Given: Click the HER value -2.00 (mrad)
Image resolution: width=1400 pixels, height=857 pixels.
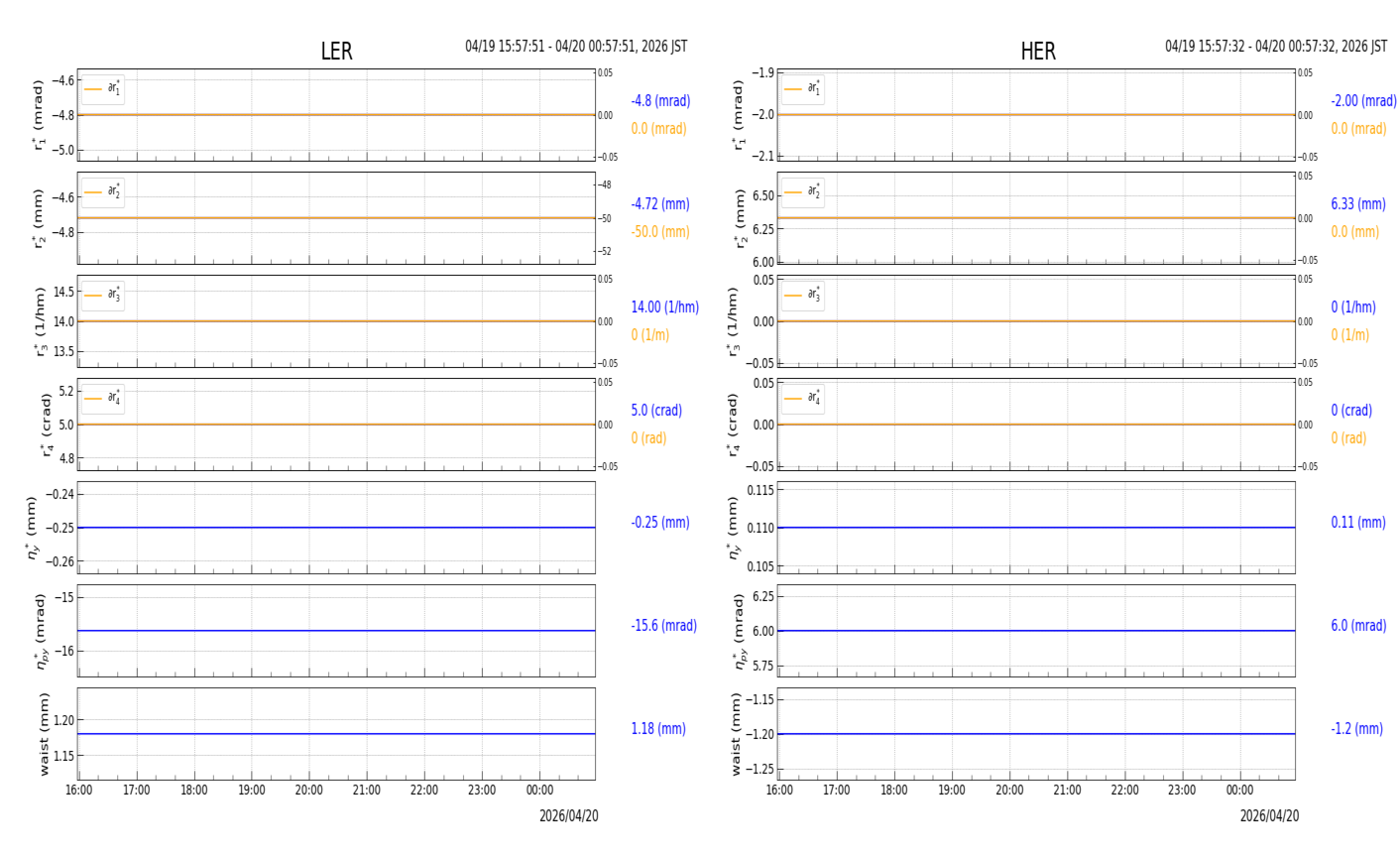Looking at the screenshot, I should pyautogui.click(x=1363, y=101).
